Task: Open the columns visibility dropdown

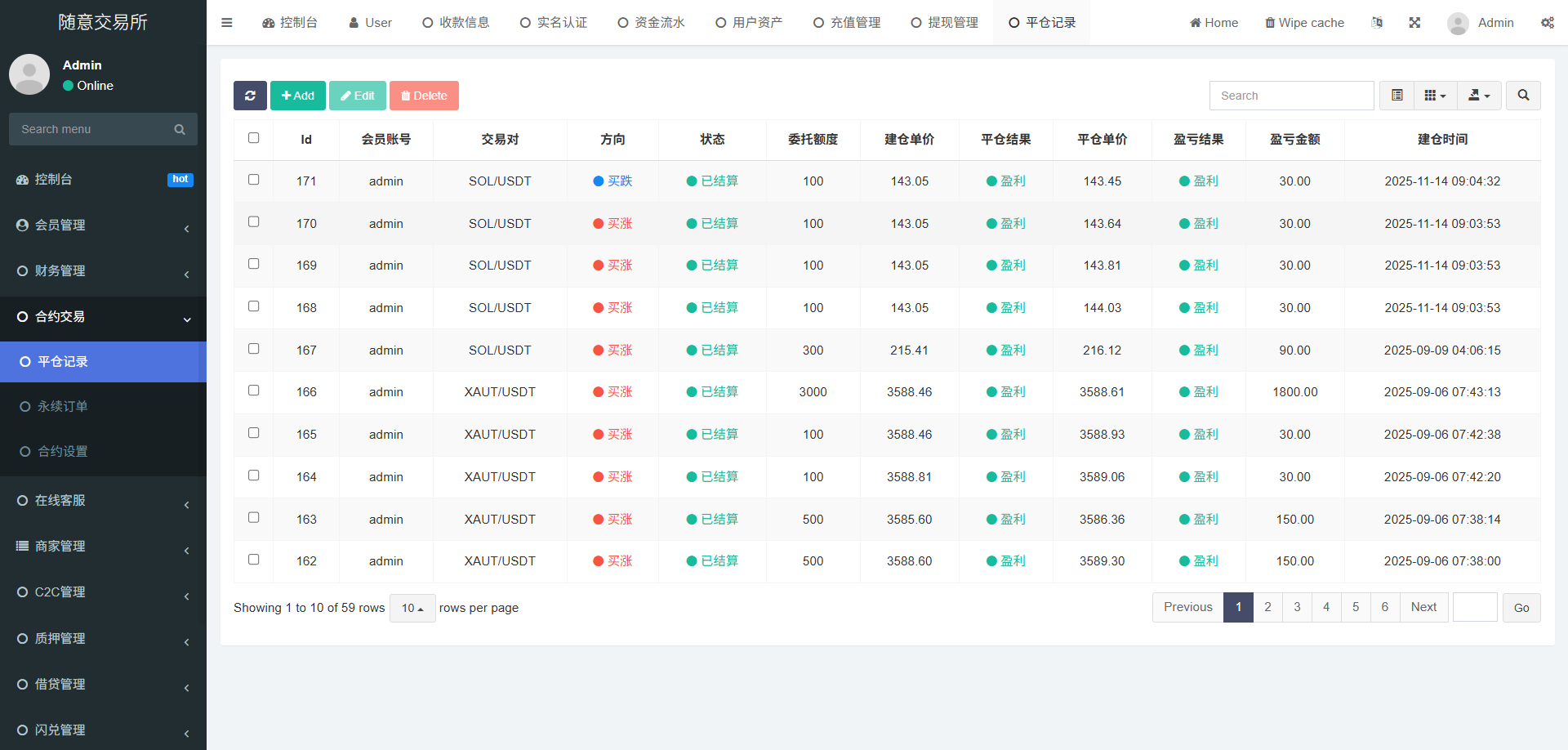Action: (x=1435, y=96)
